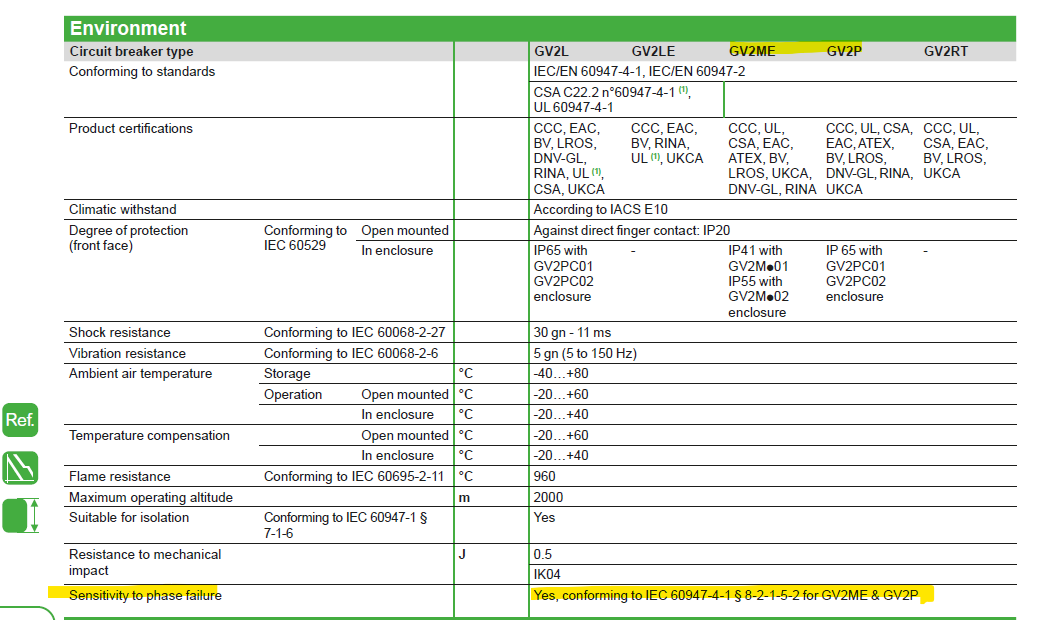Click the highlighted Sensitivity to phase failure label

[x=145, y=595]
